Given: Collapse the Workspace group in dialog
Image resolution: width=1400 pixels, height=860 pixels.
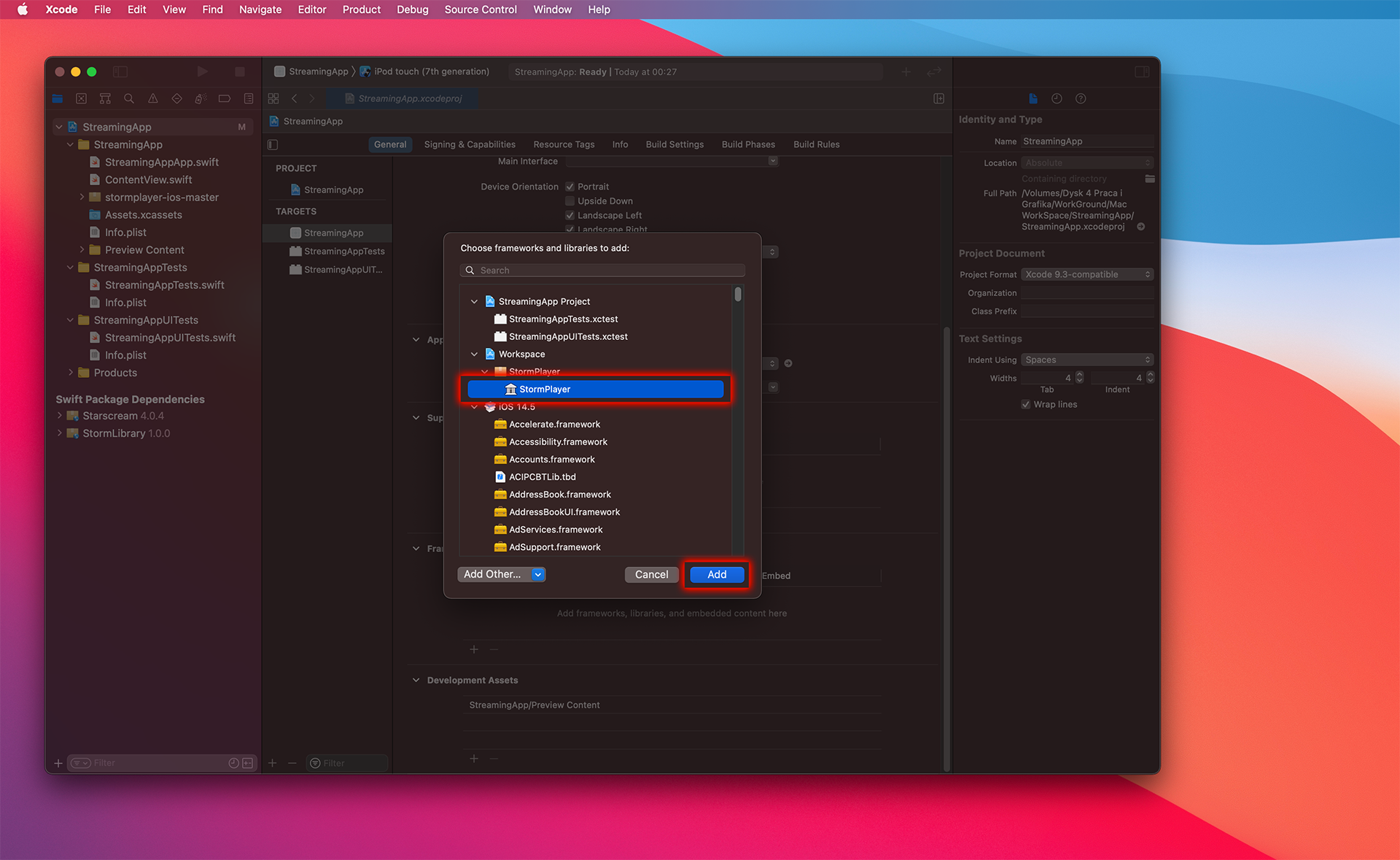Looking at the screenshot, I should [x=475, y=354].
